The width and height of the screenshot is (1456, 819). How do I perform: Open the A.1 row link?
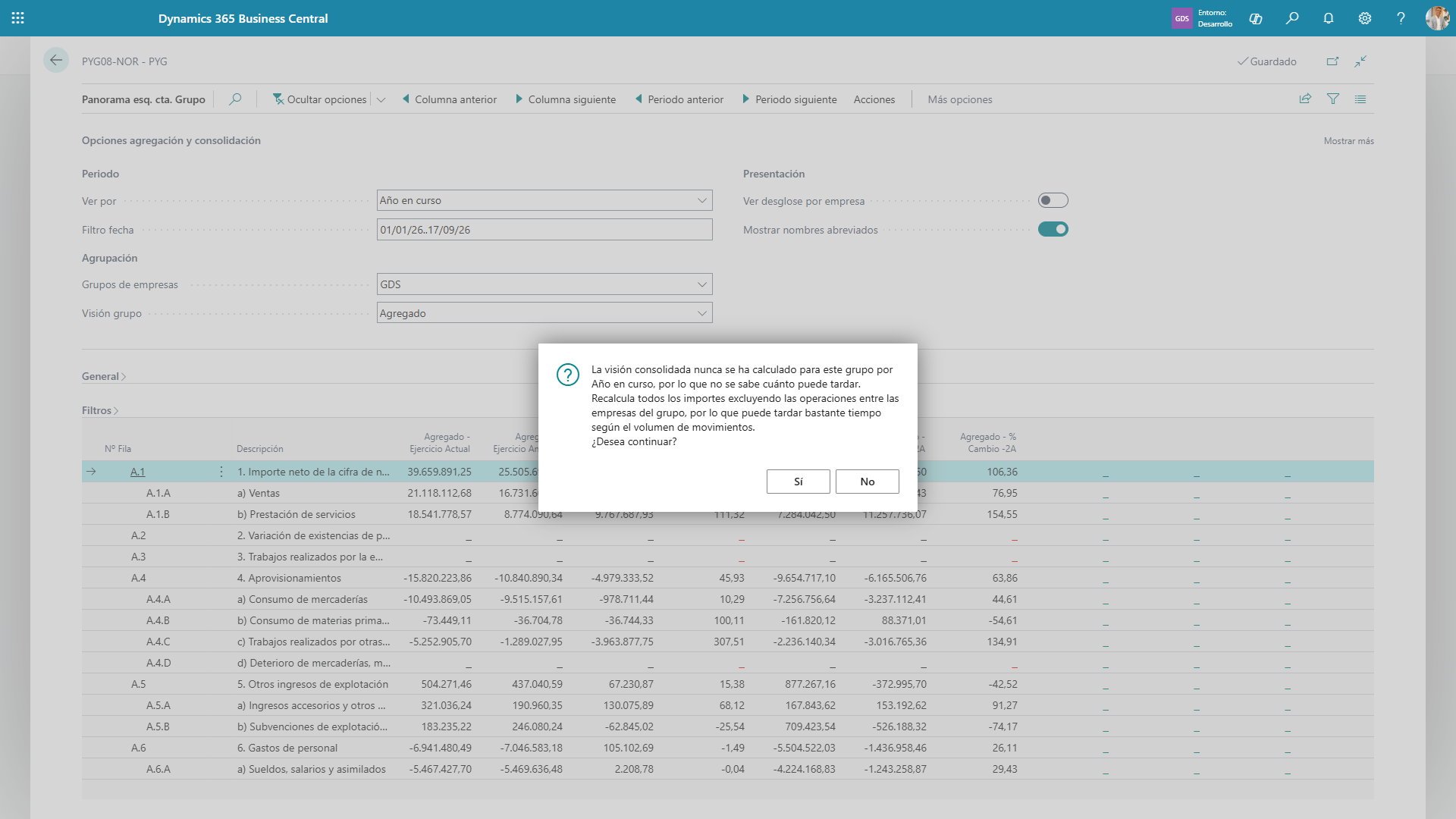click(x=137, y=472)
